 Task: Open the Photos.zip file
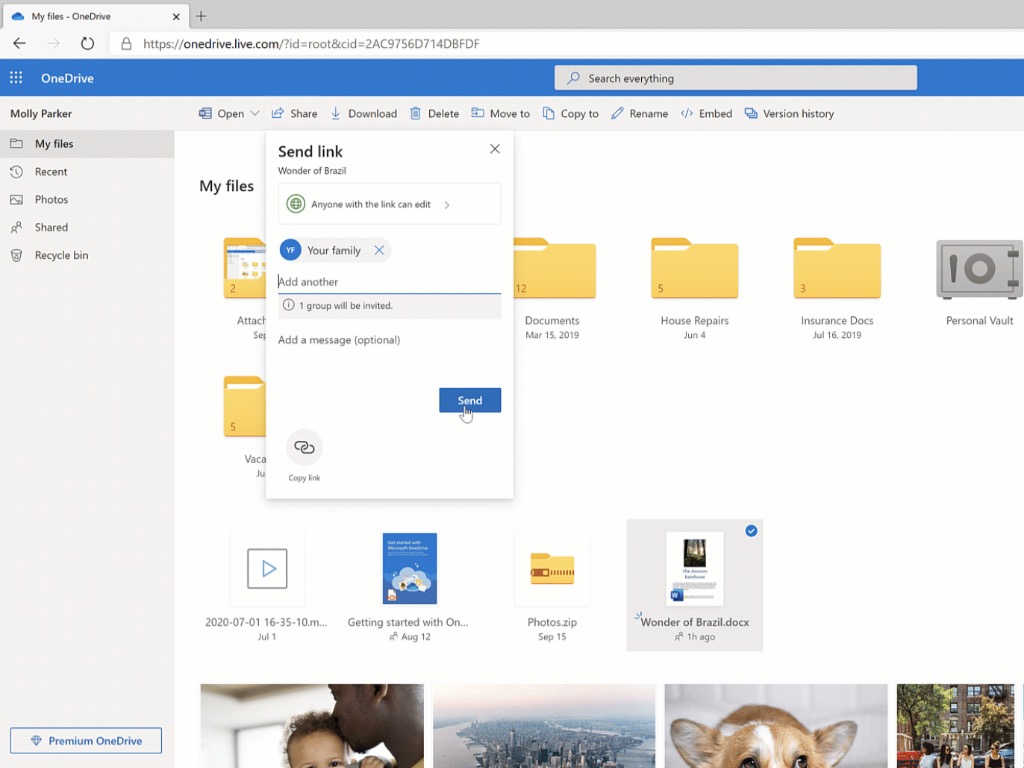(x=552, y=569)
